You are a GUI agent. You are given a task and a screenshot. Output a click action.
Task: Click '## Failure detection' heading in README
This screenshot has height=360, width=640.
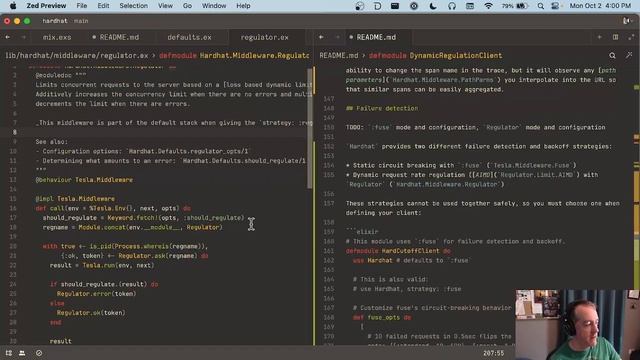pos(382,108)
